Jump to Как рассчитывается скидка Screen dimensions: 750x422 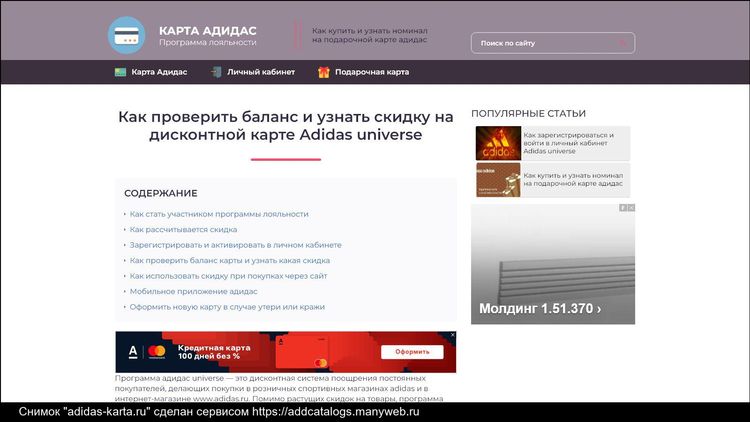click(183, 230)
